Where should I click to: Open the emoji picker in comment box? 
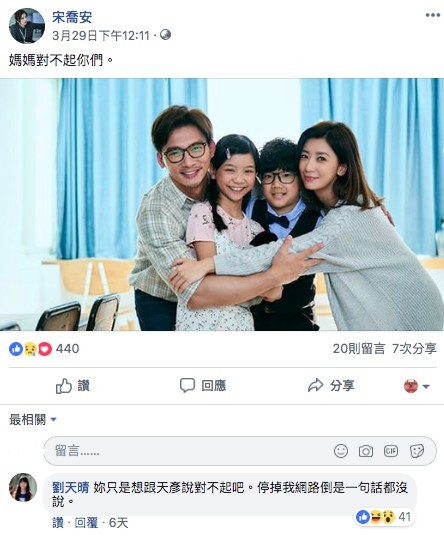(x=341, y=451)
